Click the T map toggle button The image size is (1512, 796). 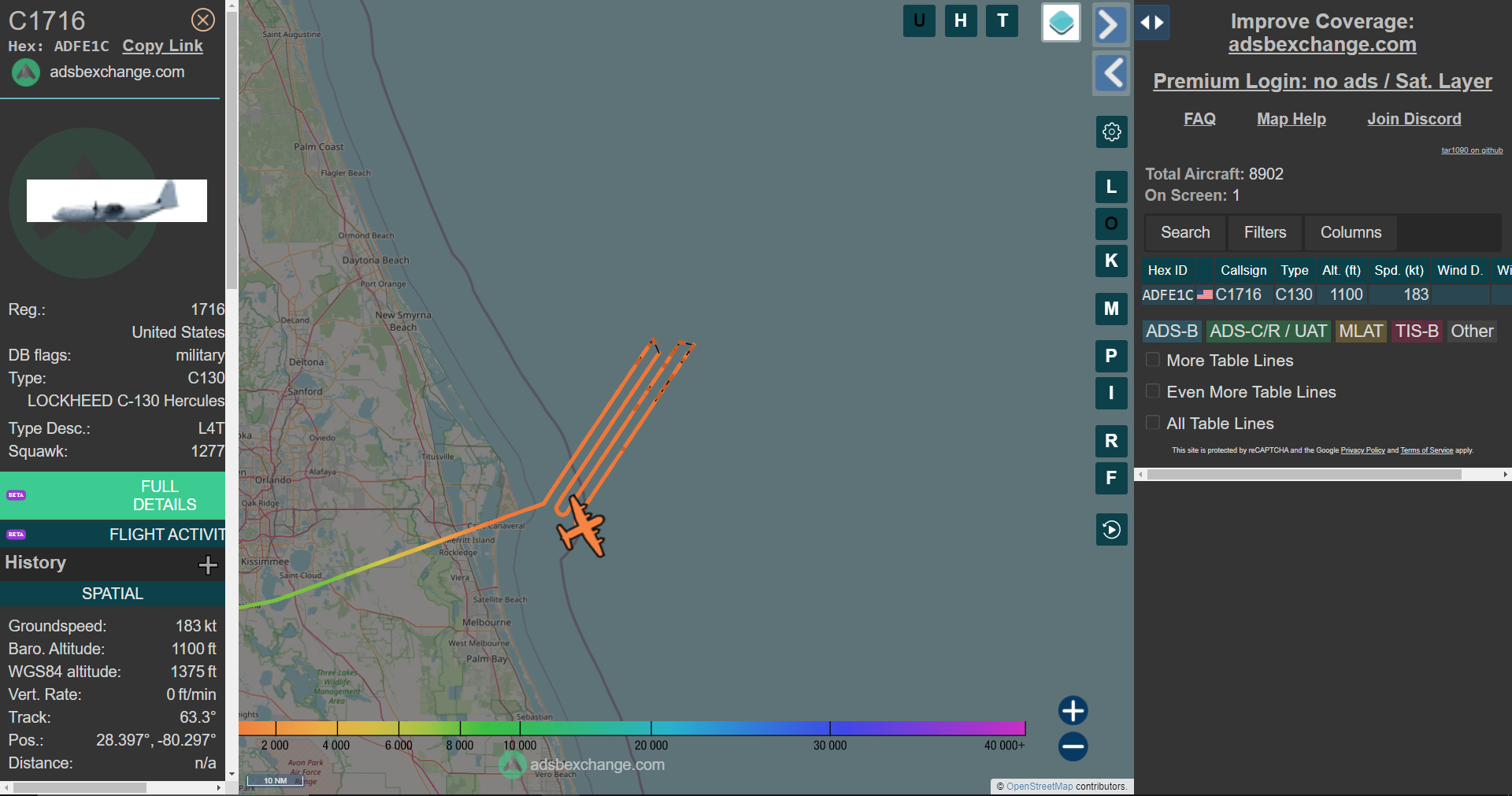[1002, 20]
